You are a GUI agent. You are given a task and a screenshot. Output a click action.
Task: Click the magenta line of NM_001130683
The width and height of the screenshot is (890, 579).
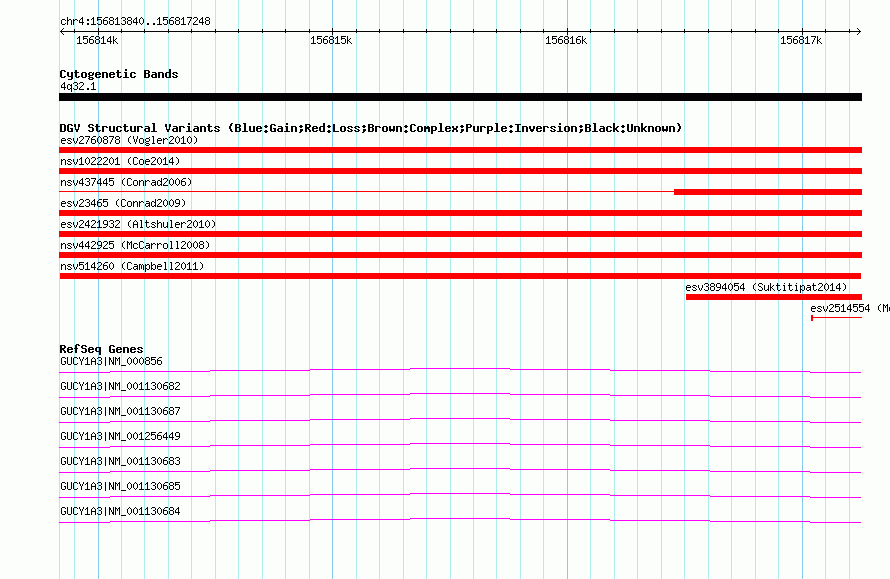pos(460,471)
